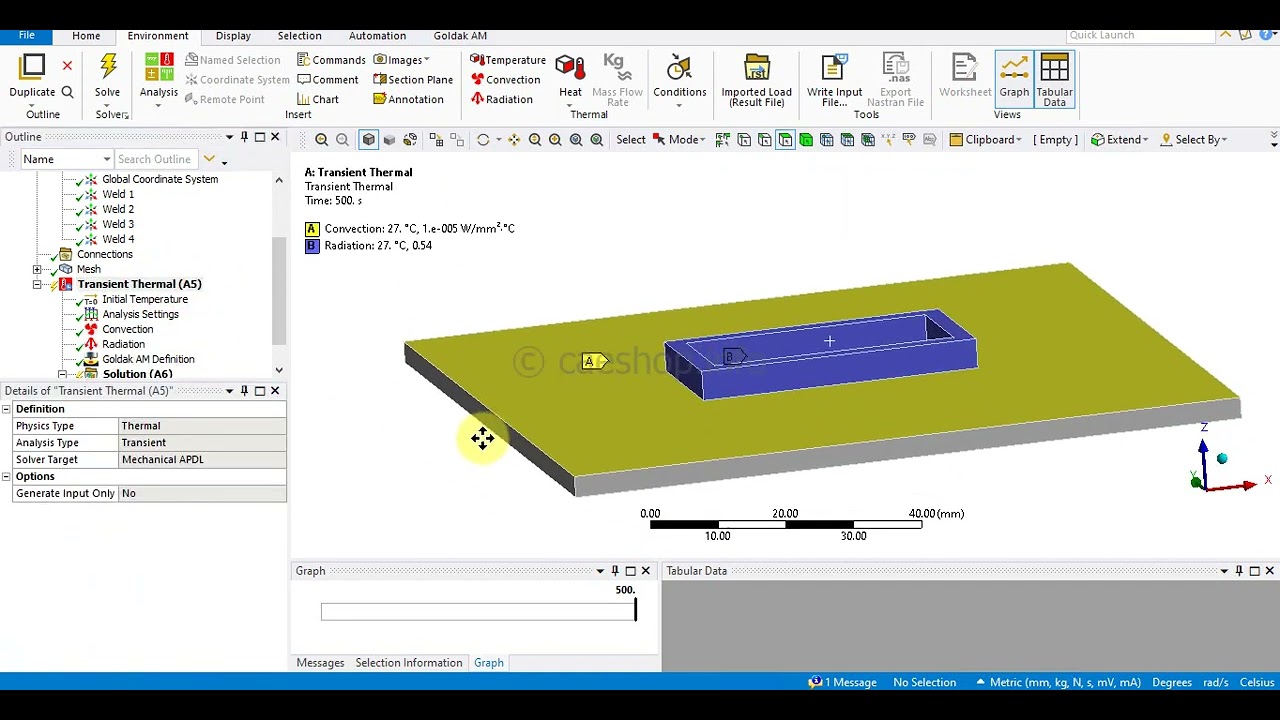Click Imported Load (Result File)
This screenshot has height=720, width=1280.
756,80
